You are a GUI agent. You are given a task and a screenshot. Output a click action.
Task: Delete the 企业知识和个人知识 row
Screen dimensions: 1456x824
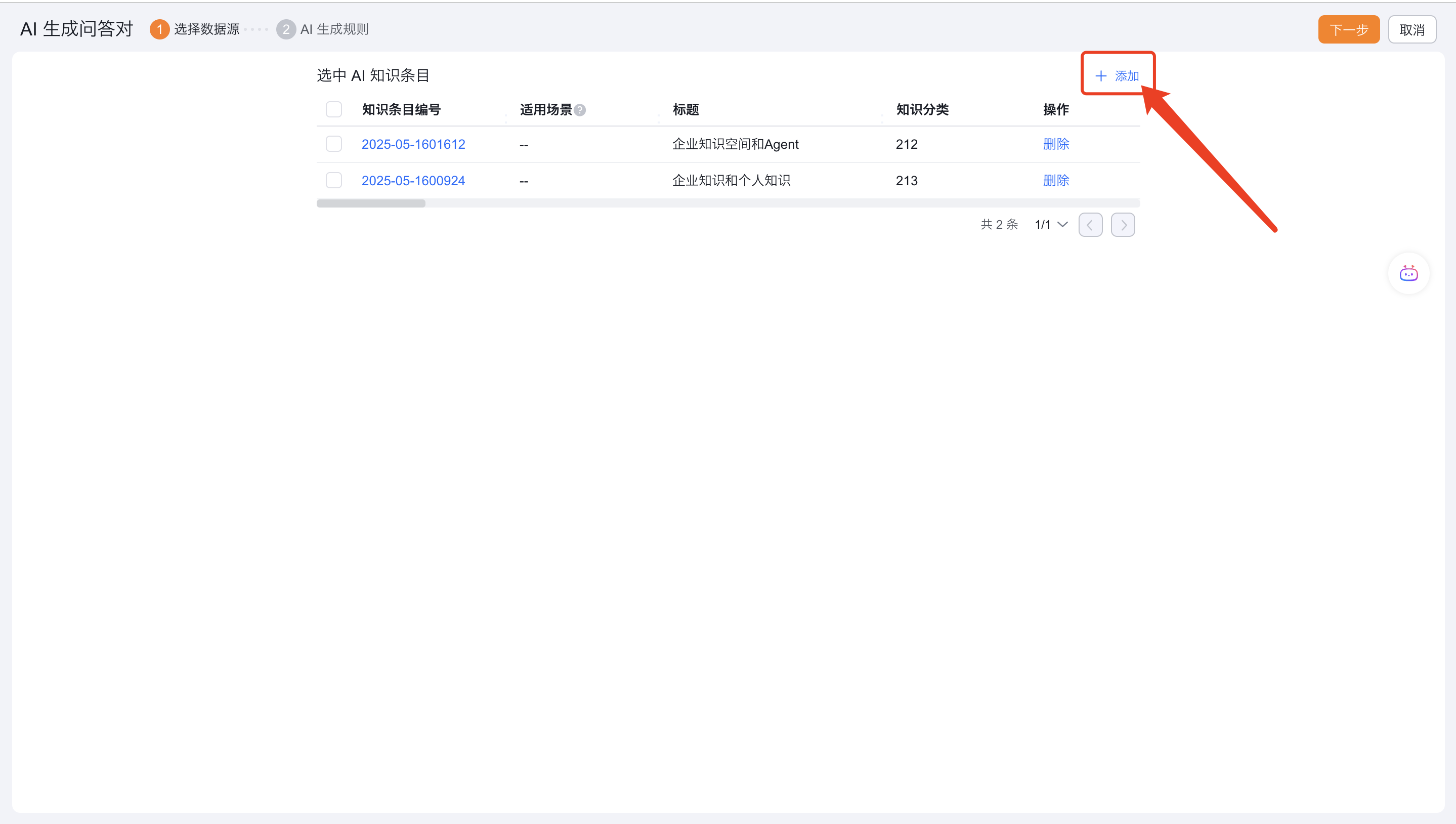pos(1055,181)
